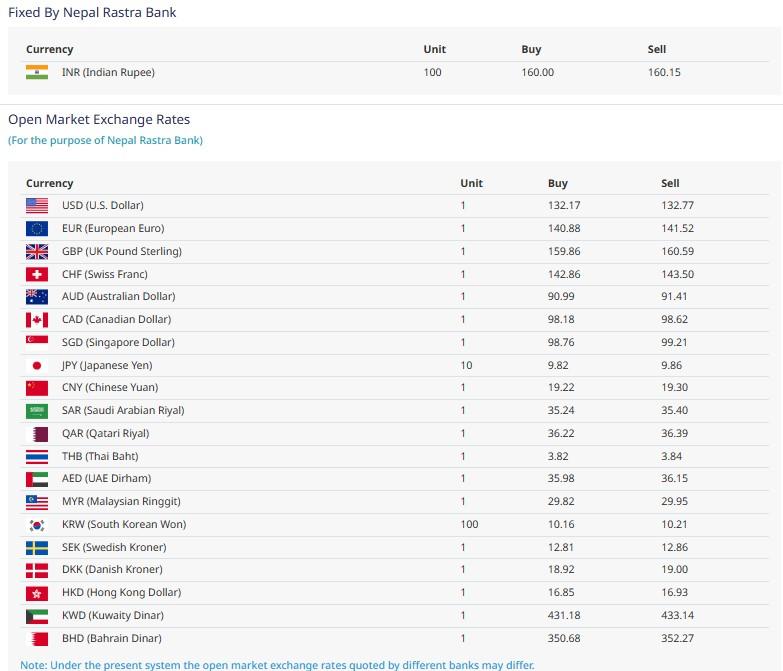Viewport: 783px width, 671px height.
Task: Select the SGD (Singapore Dollar) row label
Action: tap(118, 342)
